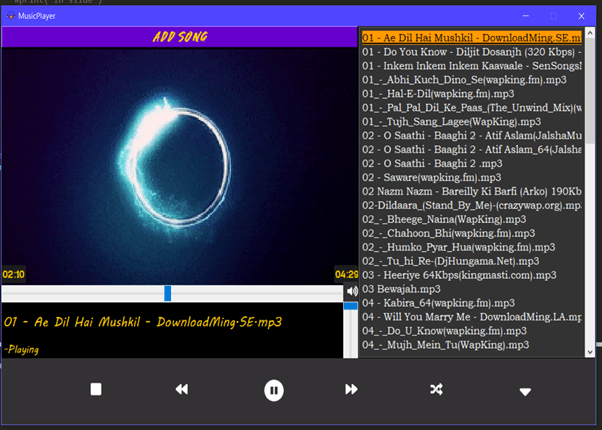Select '01 - Do You Know - Diljit Dosanjh' song
This screenshot has width=602, height=430.
point(471,52)
